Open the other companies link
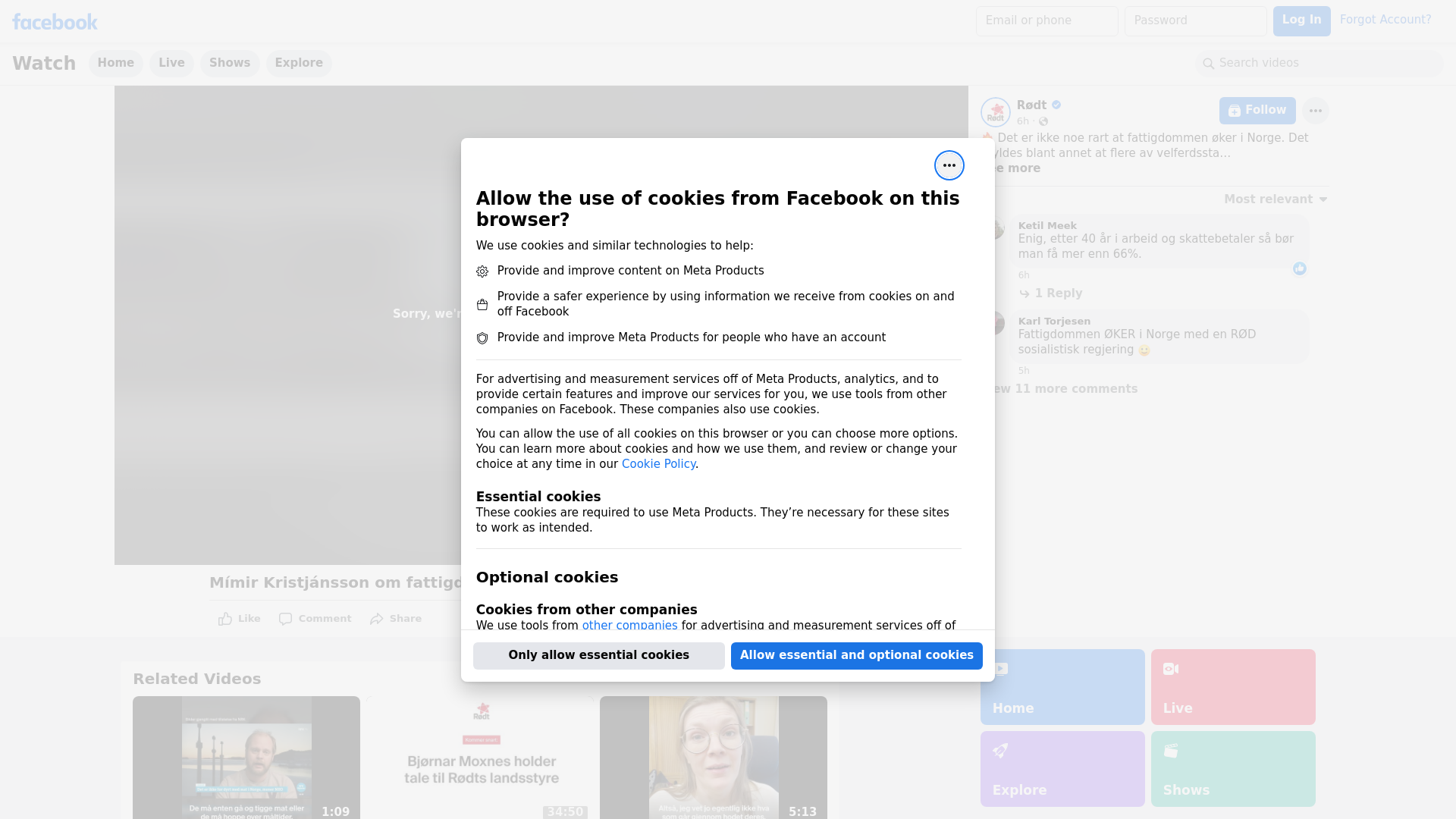1456x819 pixels. 629,626
